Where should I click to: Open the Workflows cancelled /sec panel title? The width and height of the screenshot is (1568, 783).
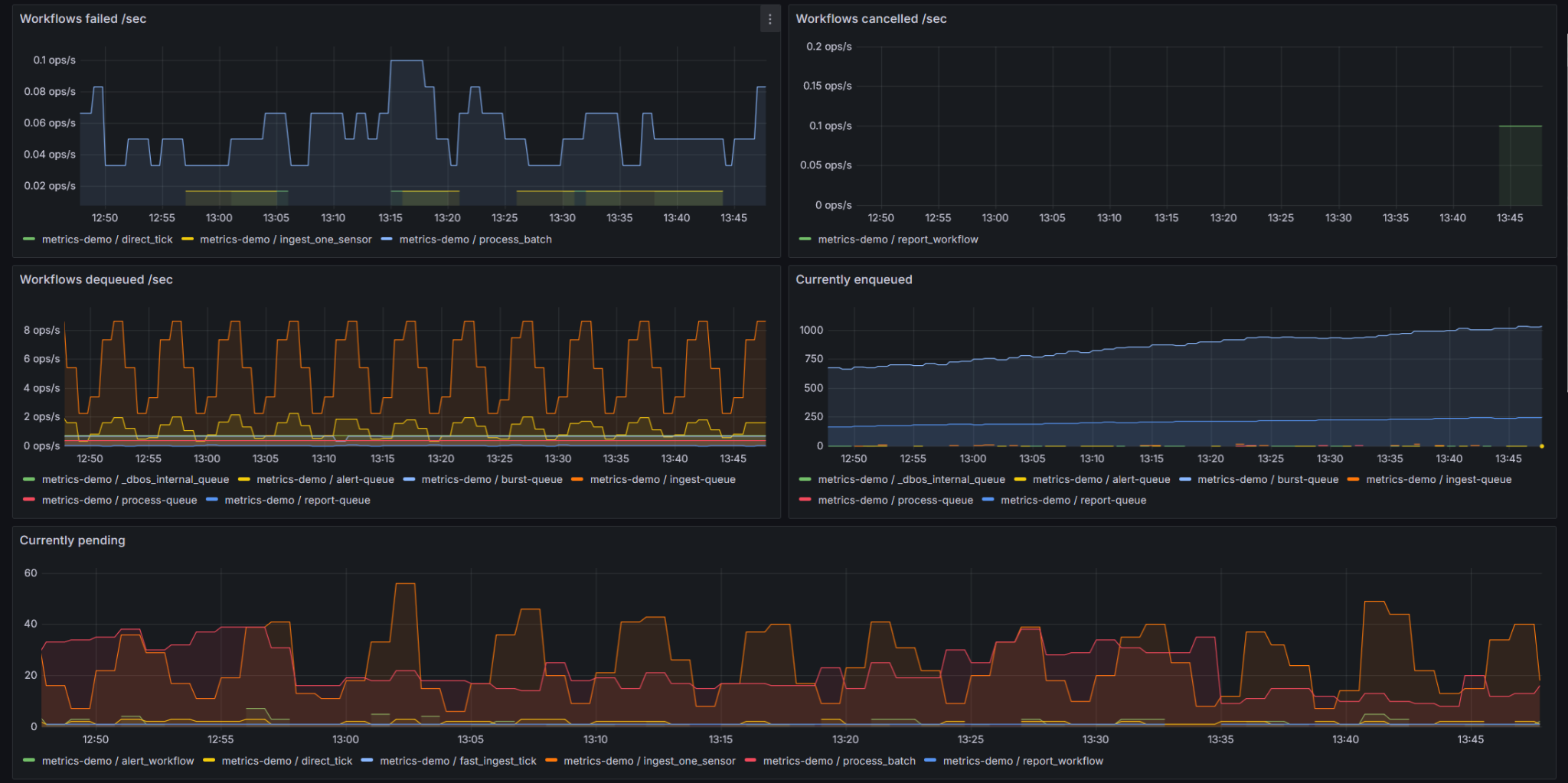point(871,18)
